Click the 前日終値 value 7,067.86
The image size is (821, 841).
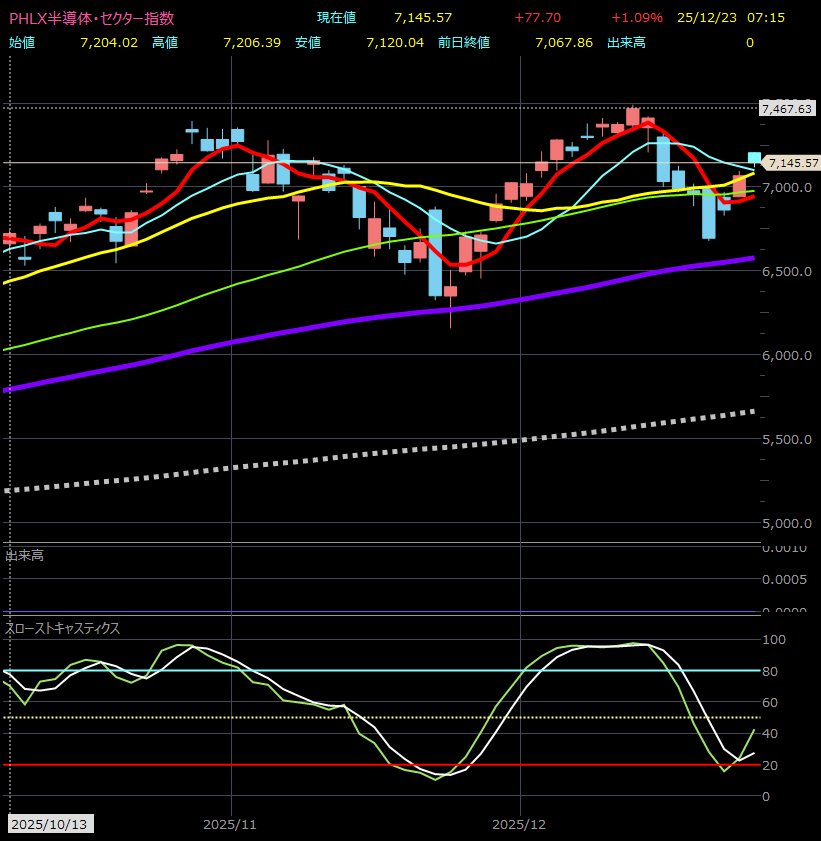tap(564, 43)
